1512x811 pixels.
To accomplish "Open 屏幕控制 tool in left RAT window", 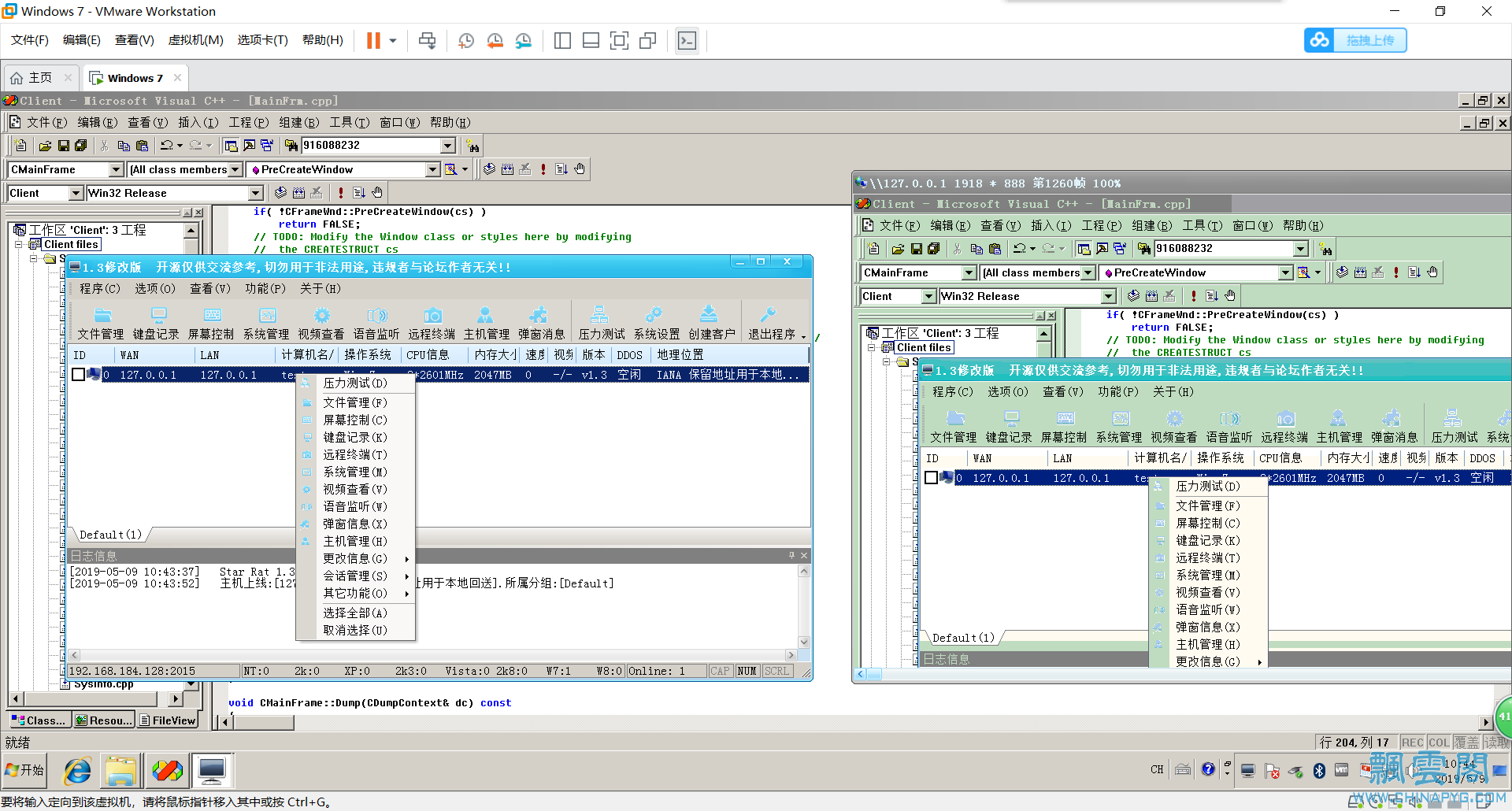I will 211,324.
